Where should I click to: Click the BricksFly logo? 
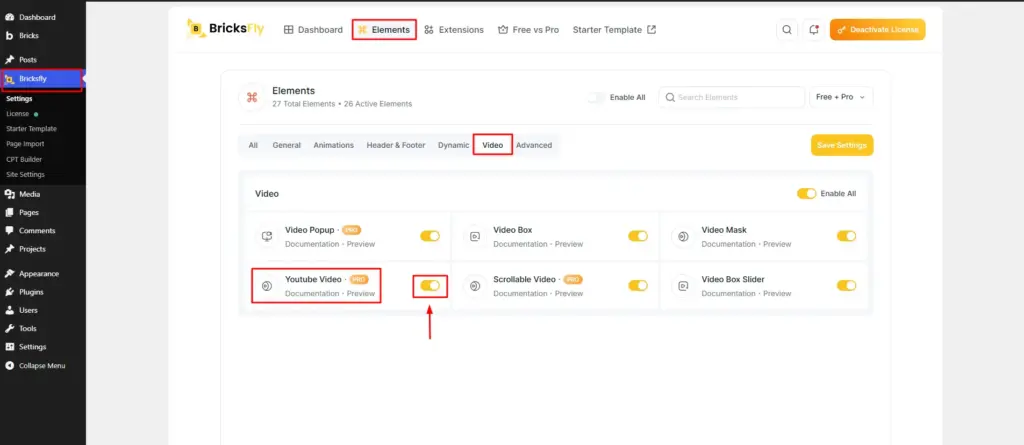click(x=225, y=29)
